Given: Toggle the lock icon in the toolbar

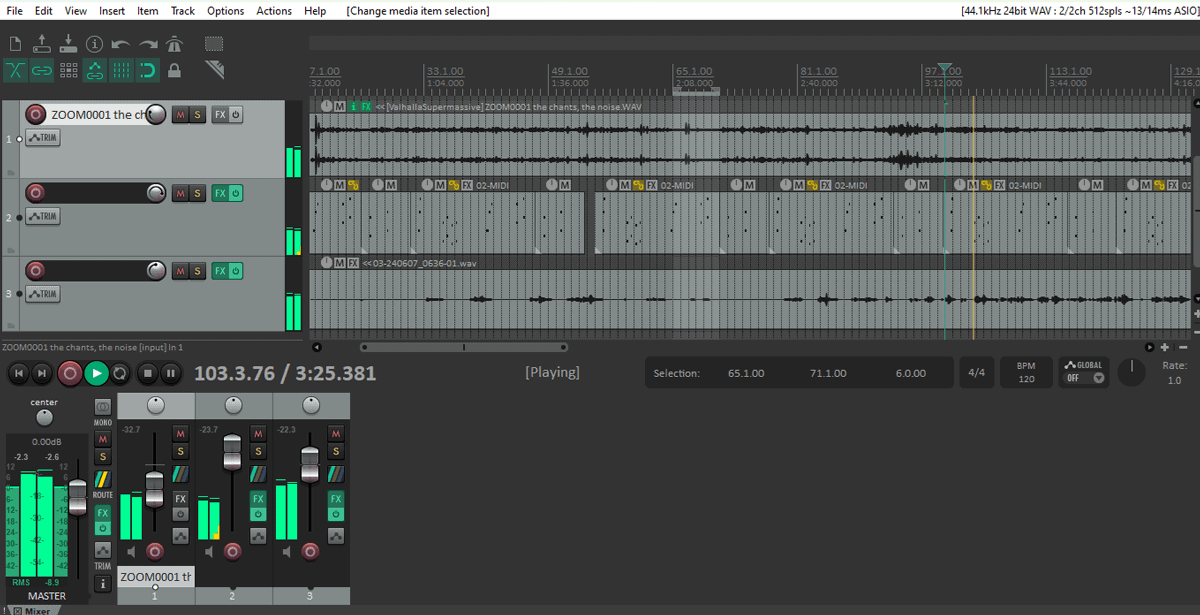Looking at the screenshot, I should tap(175, 71).
